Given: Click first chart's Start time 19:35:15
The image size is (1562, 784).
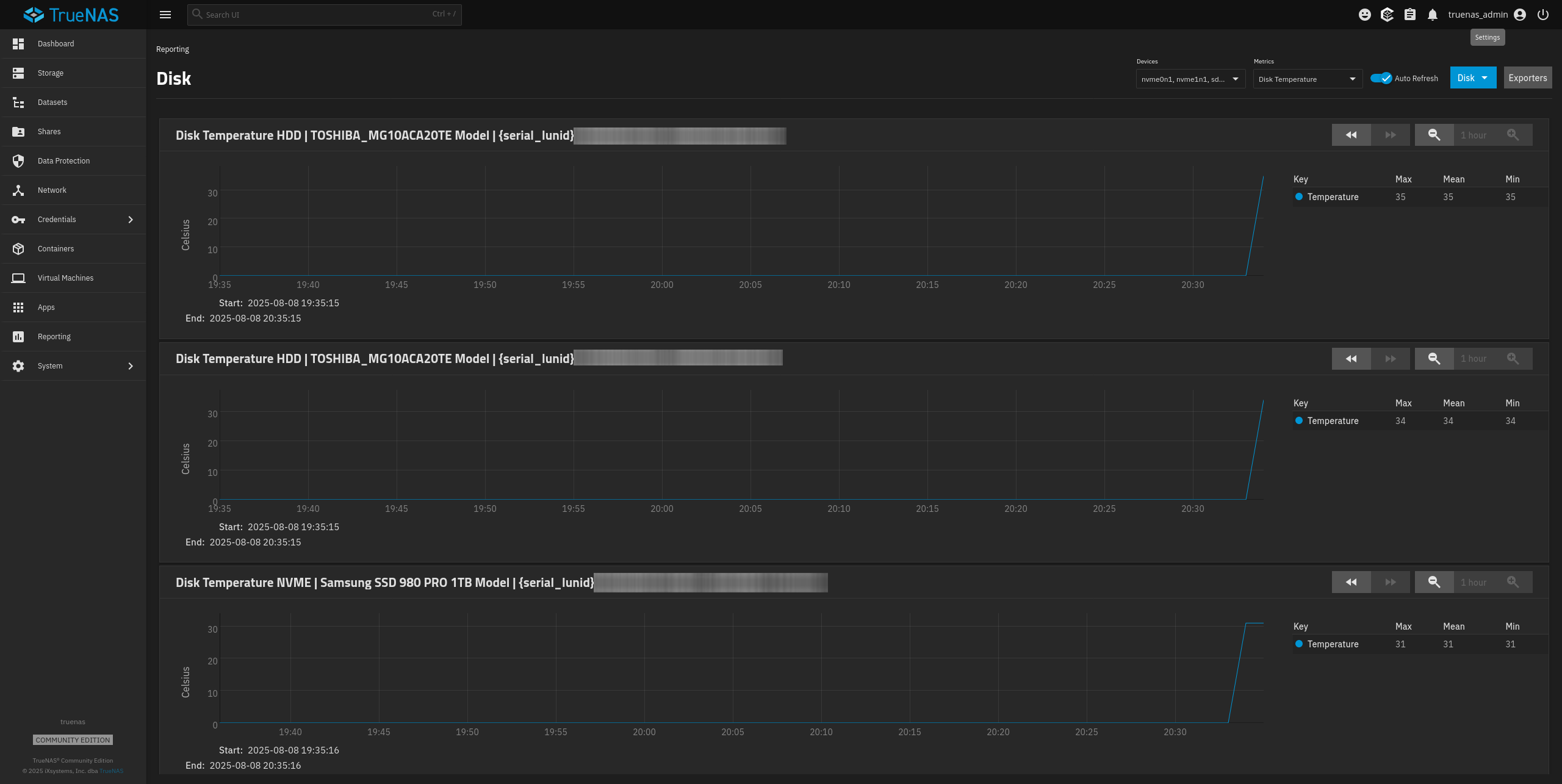Looking at the screenshot, I should click(293, 303).
